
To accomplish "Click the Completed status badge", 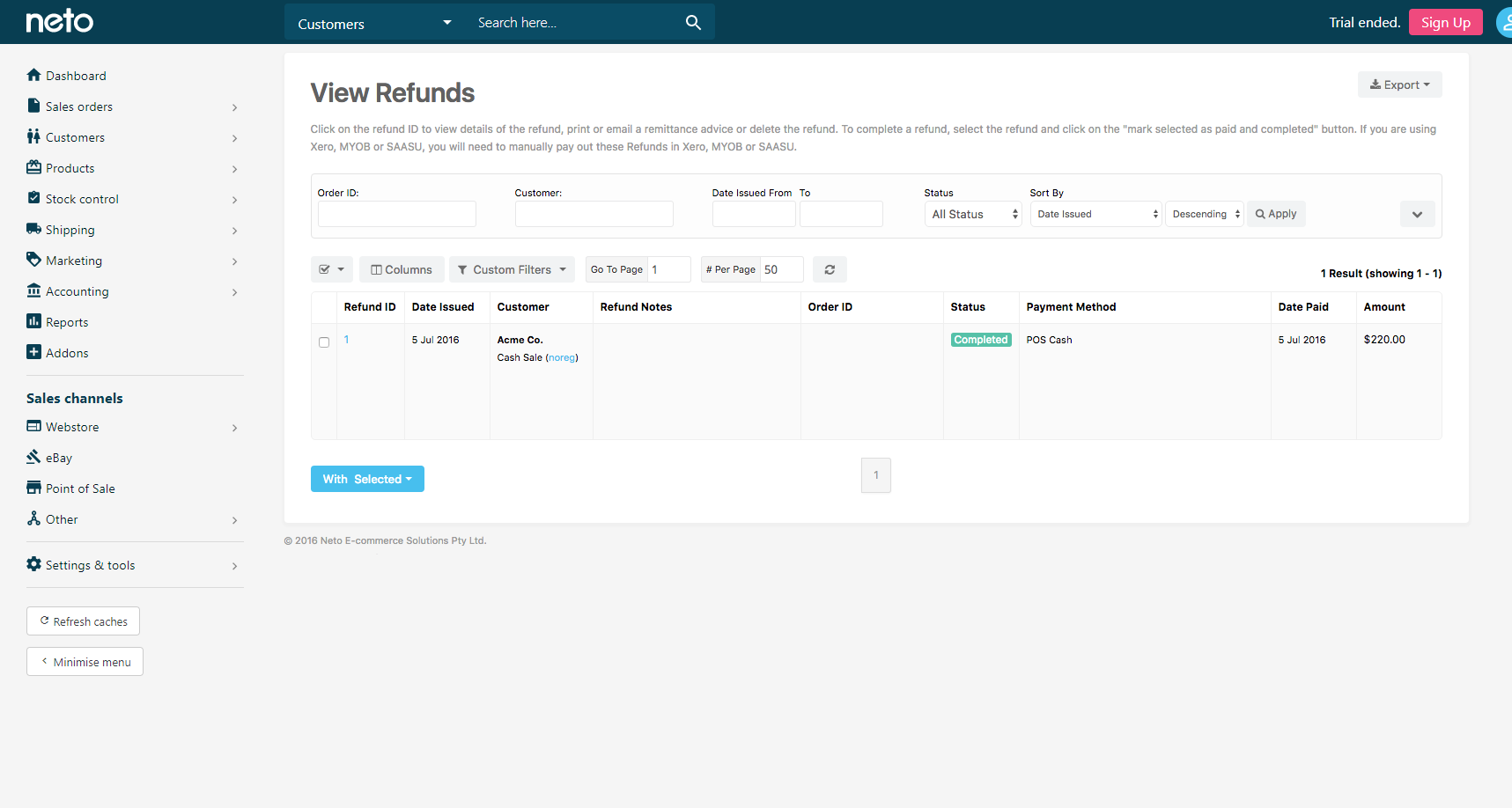I will pyautogui.click(x=981, y=340).
